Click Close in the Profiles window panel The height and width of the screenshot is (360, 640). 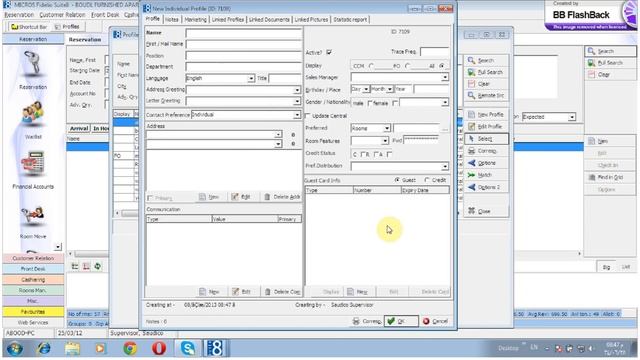pos(486,211)
